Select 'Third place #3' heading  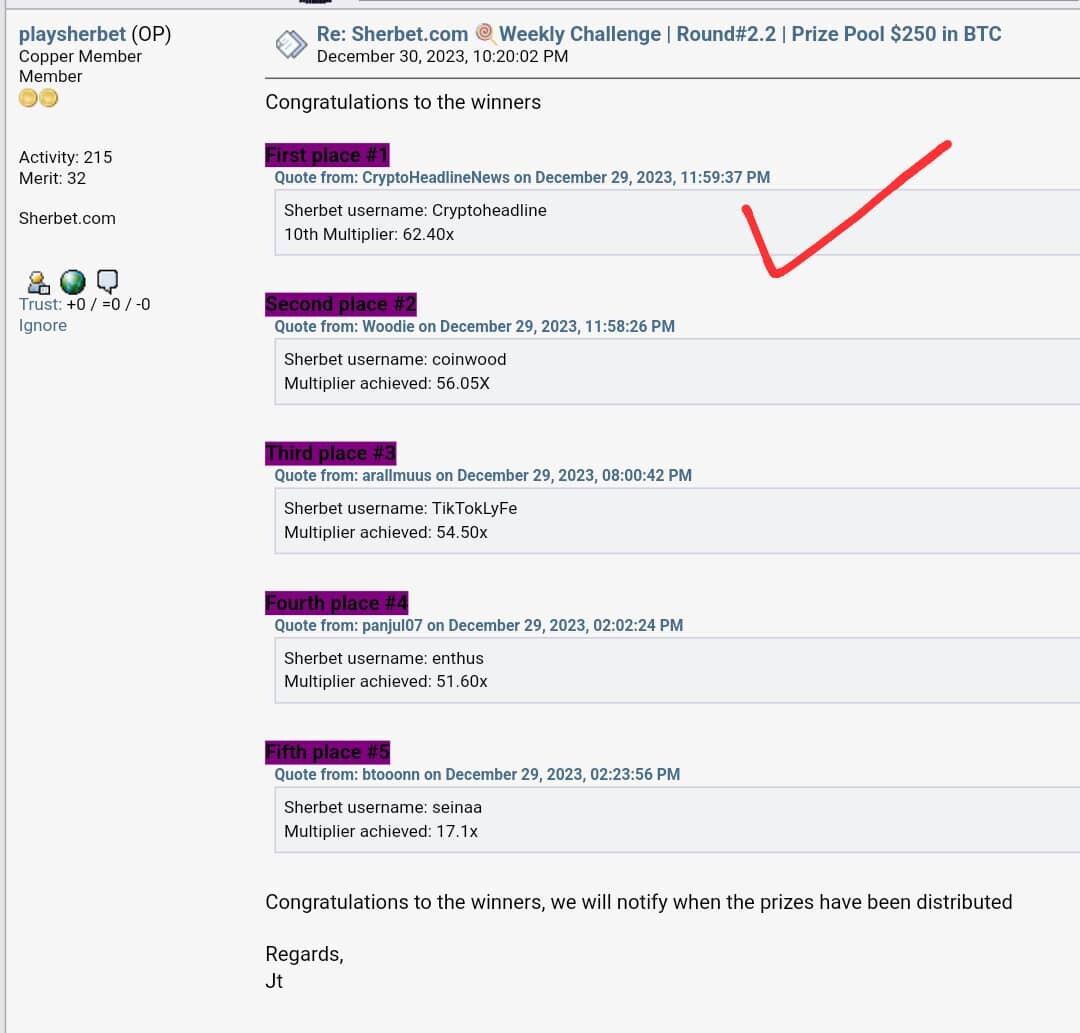tap(331, 453)
